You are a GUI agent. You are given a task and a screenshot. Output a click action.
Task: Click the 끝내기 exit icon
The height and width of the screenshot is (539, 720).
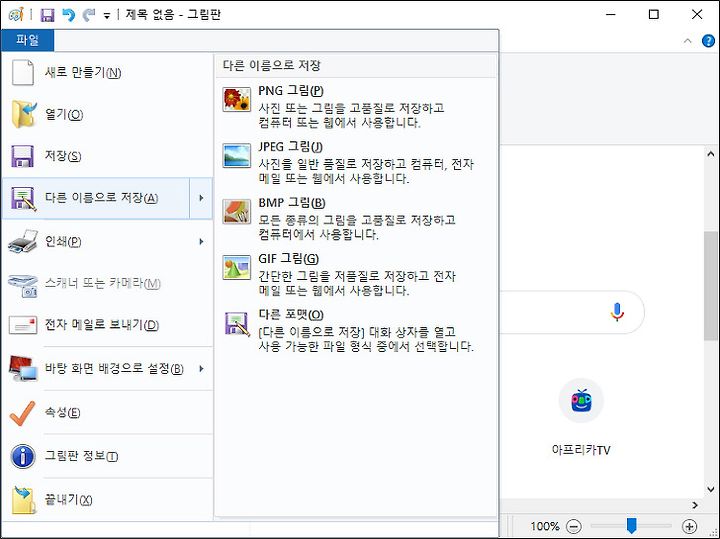pyautogui.click(x=22, y=500)
